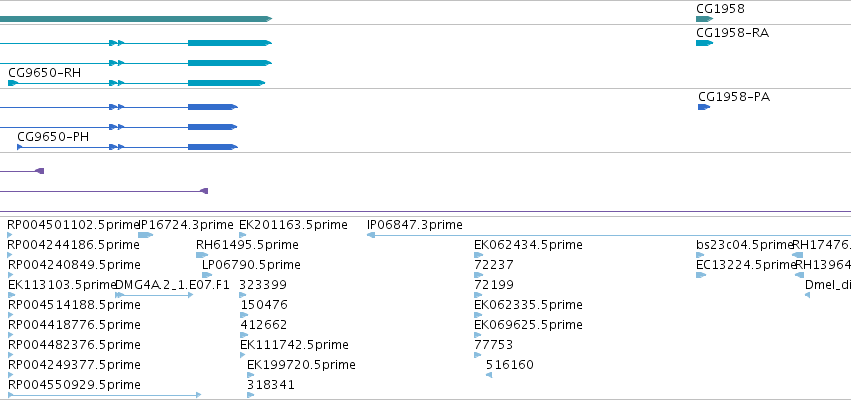
Task: Select the EK201163.5prime feature label
Action: pos(293,225)
